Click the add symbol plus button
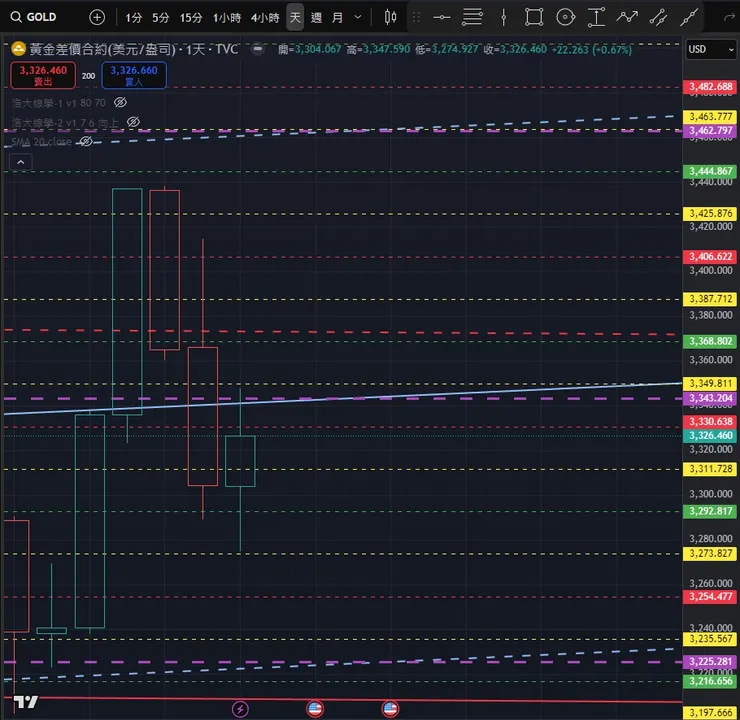 click(x=97, y=17)
